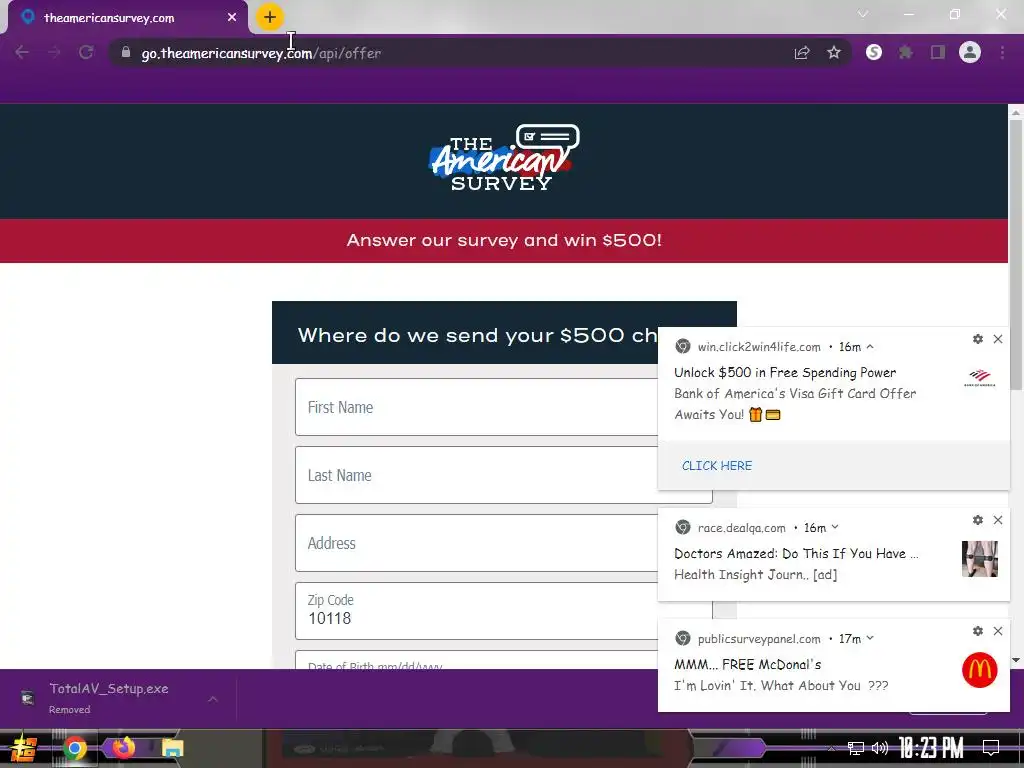
Task: Open the Chrome three-dot menu
Action: [1002, 53]
